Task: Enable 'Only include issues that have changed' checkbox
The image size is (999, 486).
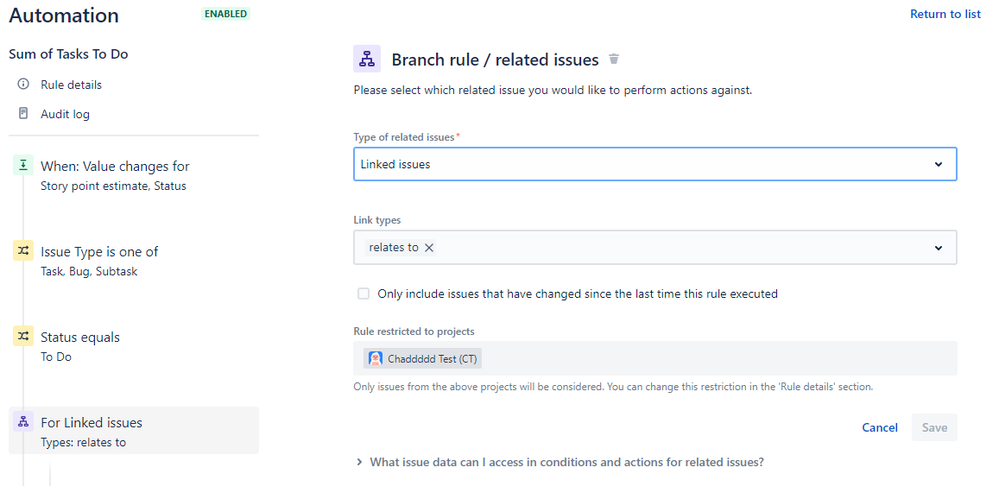Action: 363,294
